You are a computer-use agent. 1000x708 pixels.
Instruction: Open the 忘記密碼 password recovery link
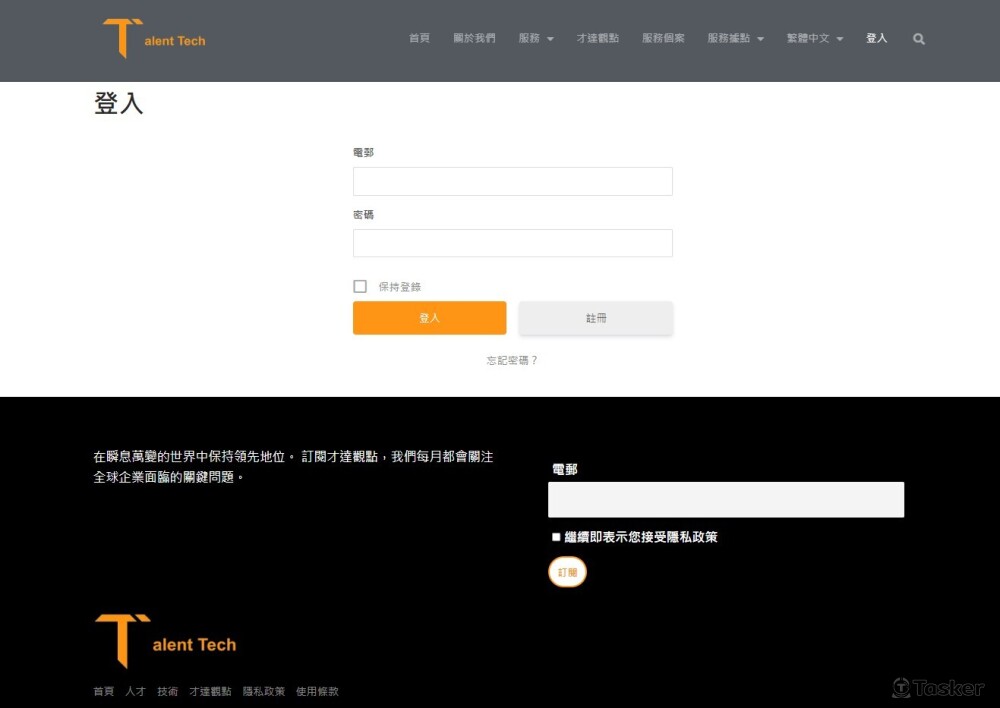511,360
